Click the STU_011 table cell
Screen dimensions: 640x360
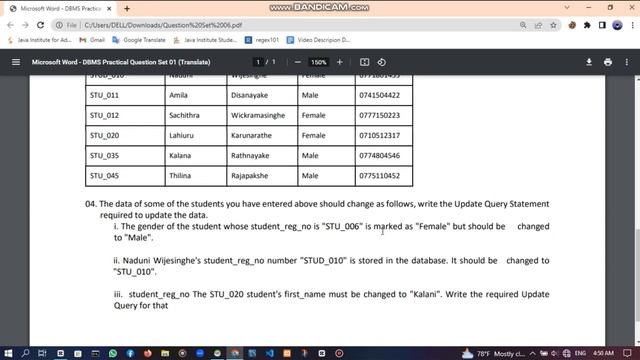click(x=125, y=96)
